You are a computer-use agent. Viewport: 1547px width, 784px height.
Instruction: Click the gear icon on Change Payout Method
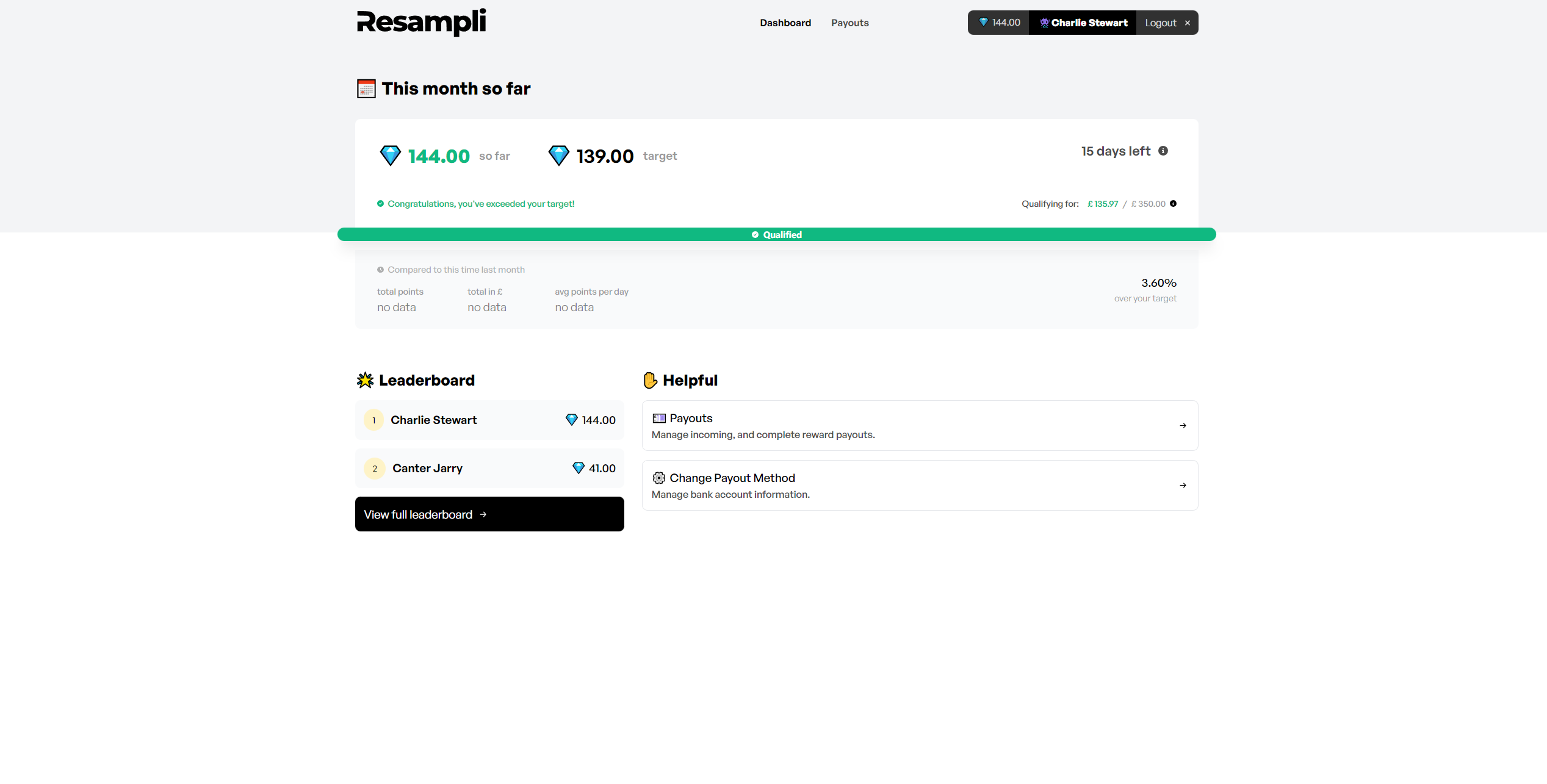[659, 478]
